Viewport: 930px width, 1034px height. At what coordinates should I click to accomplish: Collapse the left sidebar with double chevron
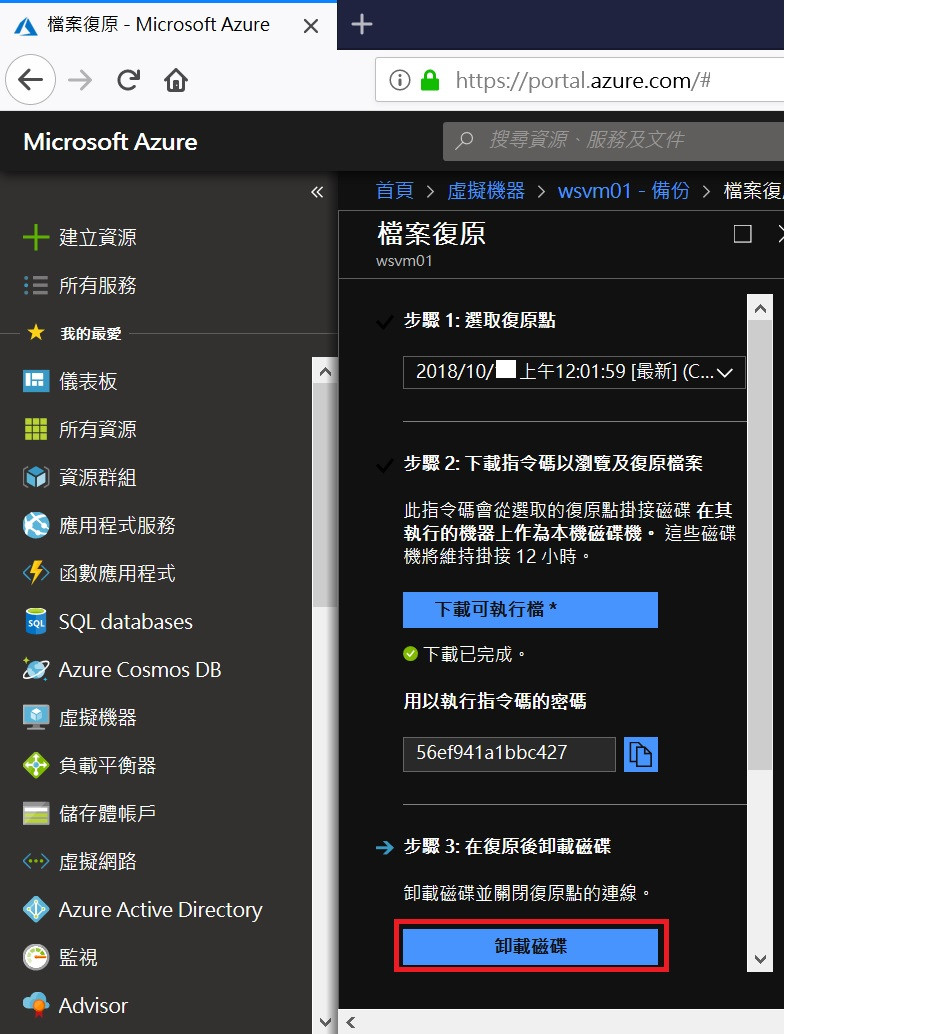click(x=317, y=192)
